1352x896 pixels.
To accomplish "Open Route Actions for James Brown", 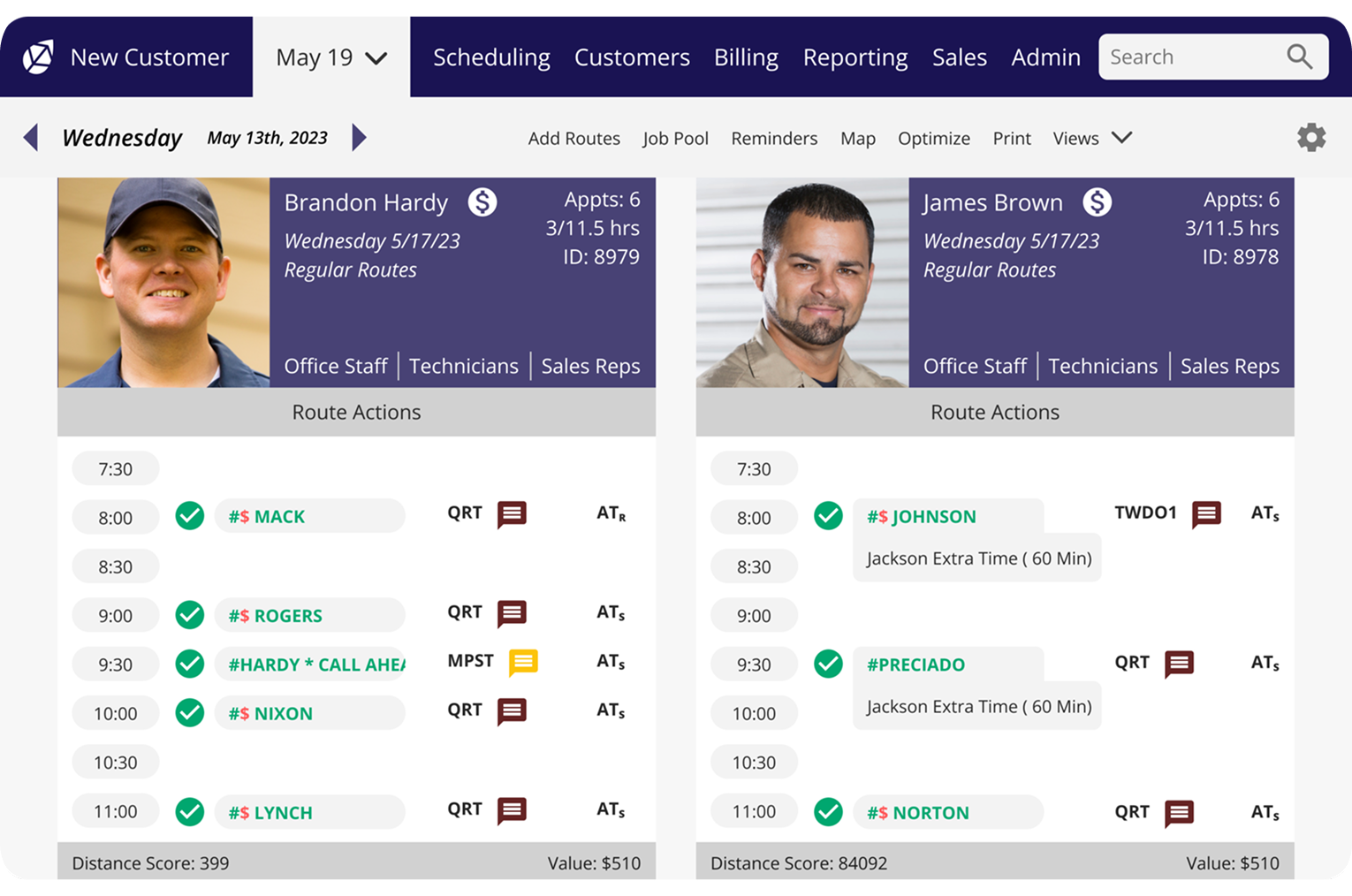I will 995,412.
